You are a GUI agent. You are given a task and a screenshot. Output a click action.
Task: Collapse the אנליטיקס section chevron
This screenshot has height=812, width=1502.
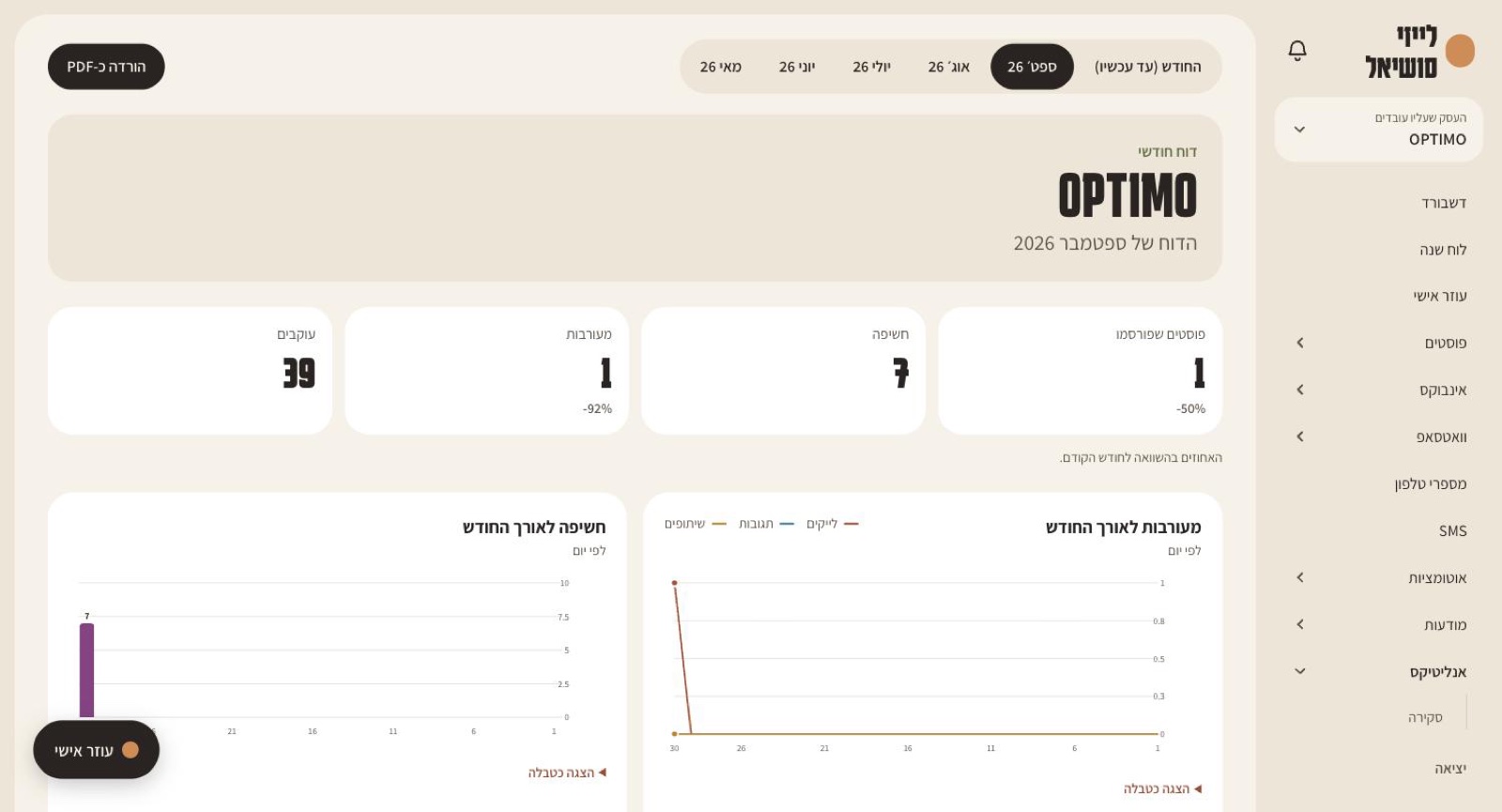1300,671
